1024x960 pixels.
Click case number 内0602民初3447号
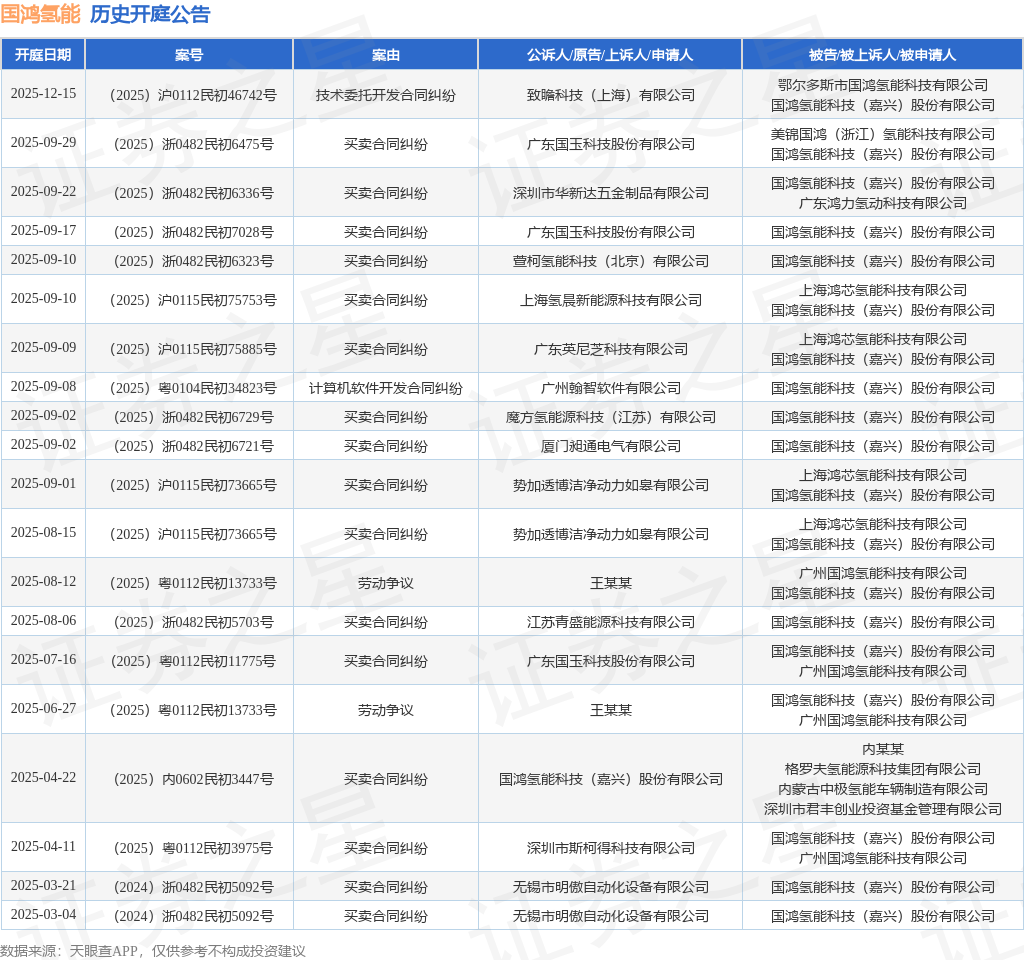pyautogui.click(x=193, y=779)
